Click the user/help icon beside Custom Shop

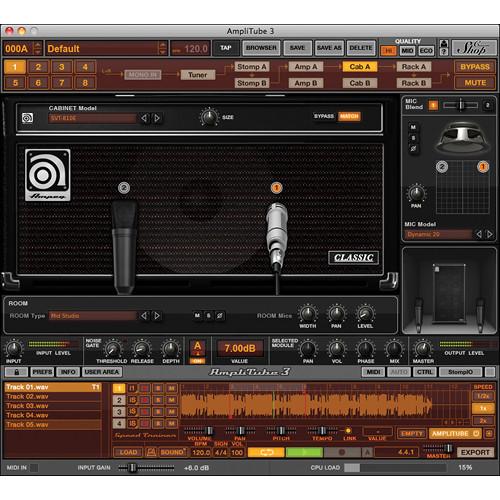click(444, 47)
